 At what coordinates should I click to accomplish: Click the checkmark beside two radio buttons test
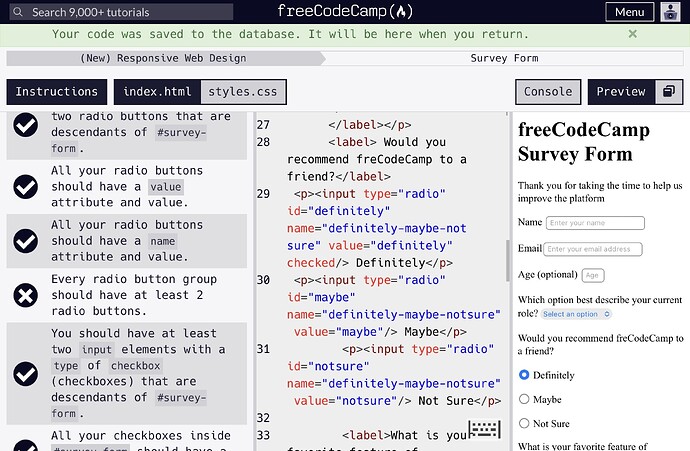pyautogui.click(x=26, y=125)
